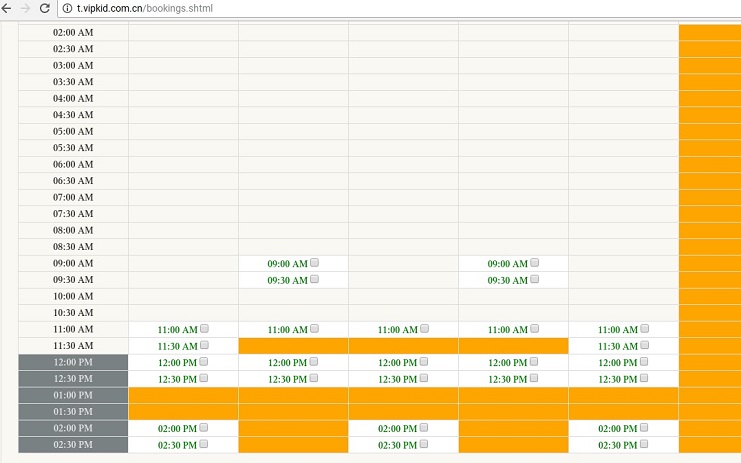The height and width of the screenshot is (463, 741).
Task: Reload the bookings page
Action: coord(45,8)
